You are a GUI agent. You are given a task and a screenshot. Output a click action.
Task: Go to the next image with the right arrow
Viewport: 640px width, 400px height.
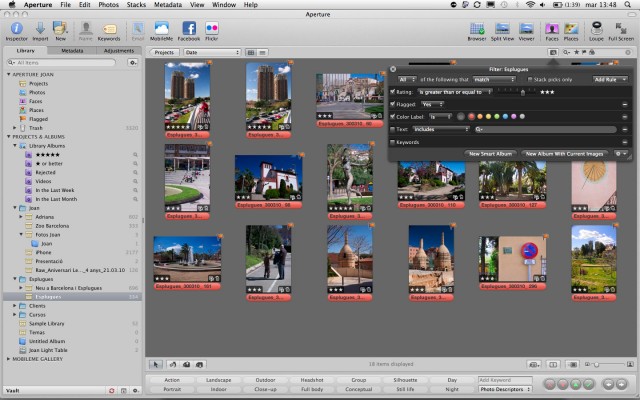[x=621, y=384]
